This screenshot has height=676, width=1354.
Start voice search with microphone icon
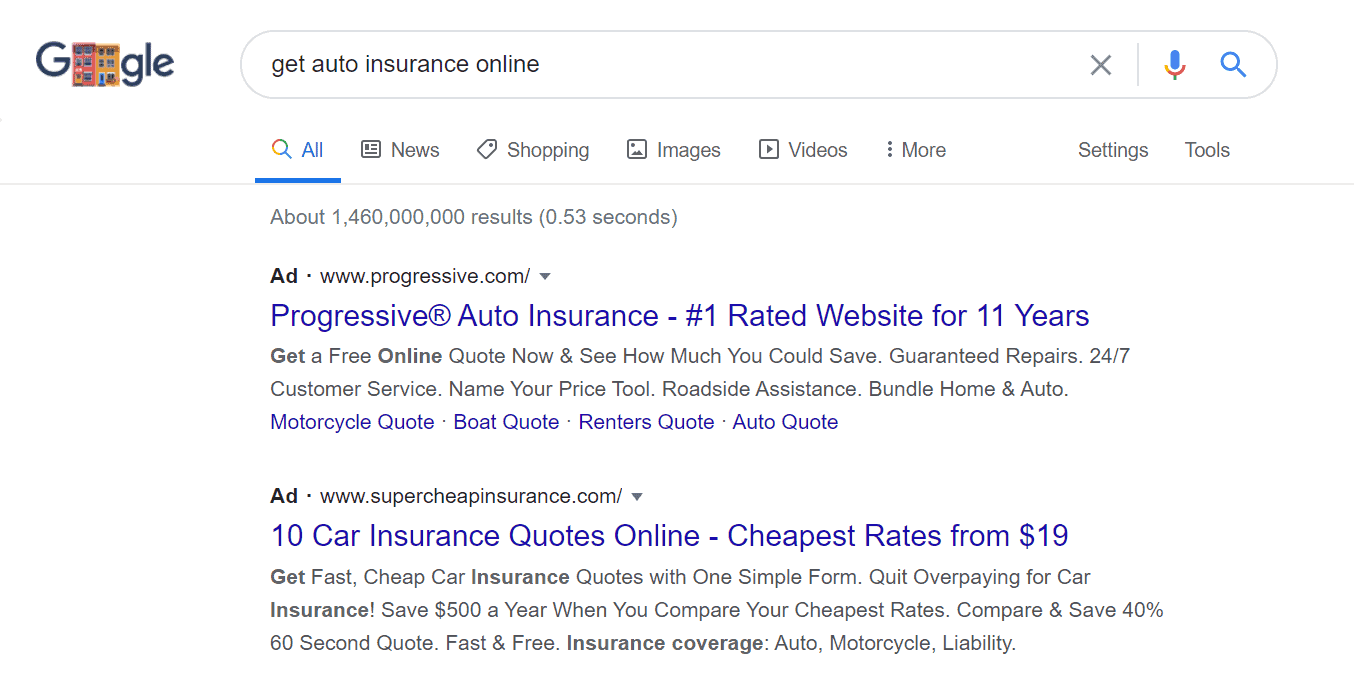coord(1175,65)
